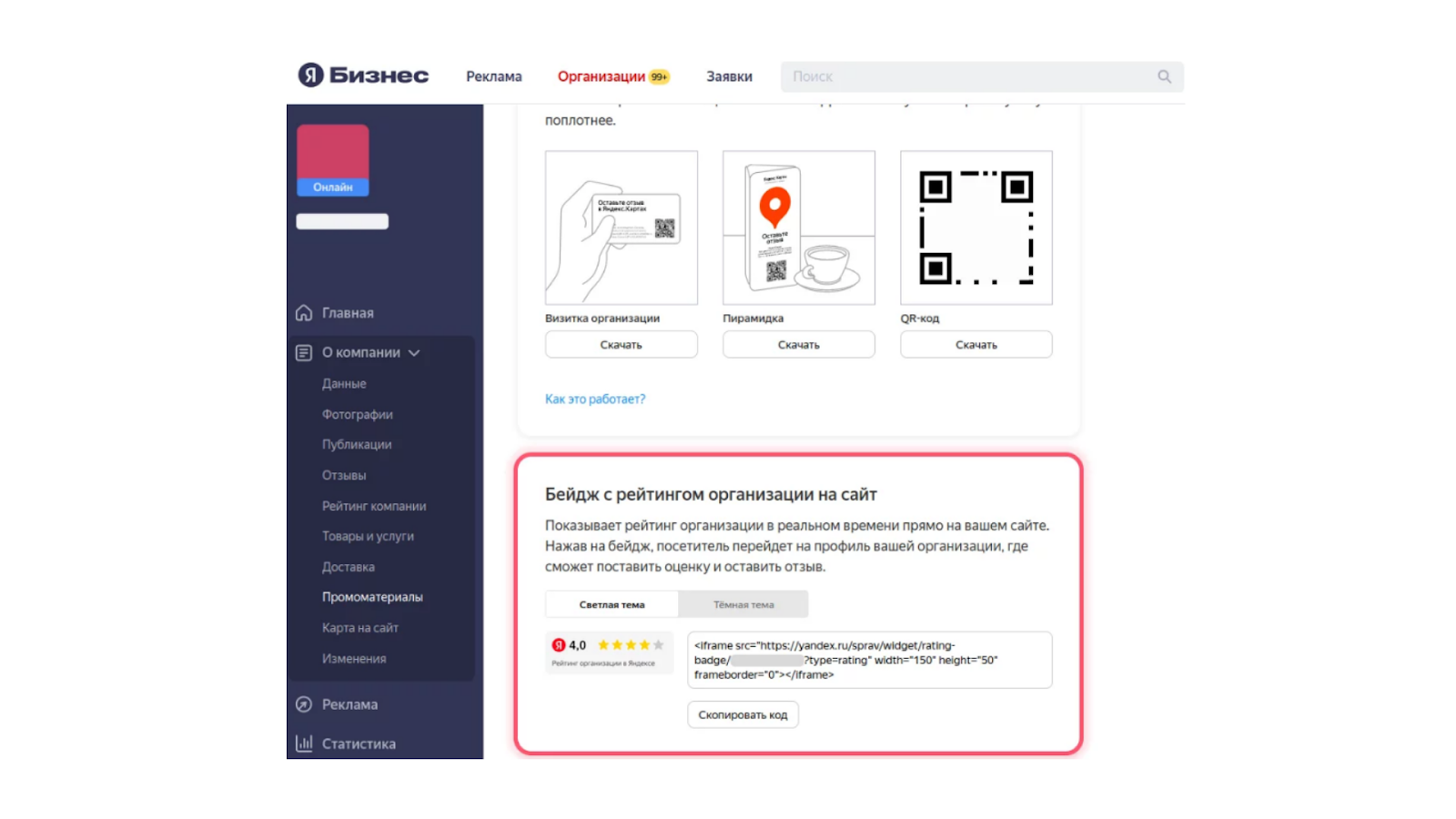Open the Как это работает? link
This screenshot has height=819, width=1456.
595,399
